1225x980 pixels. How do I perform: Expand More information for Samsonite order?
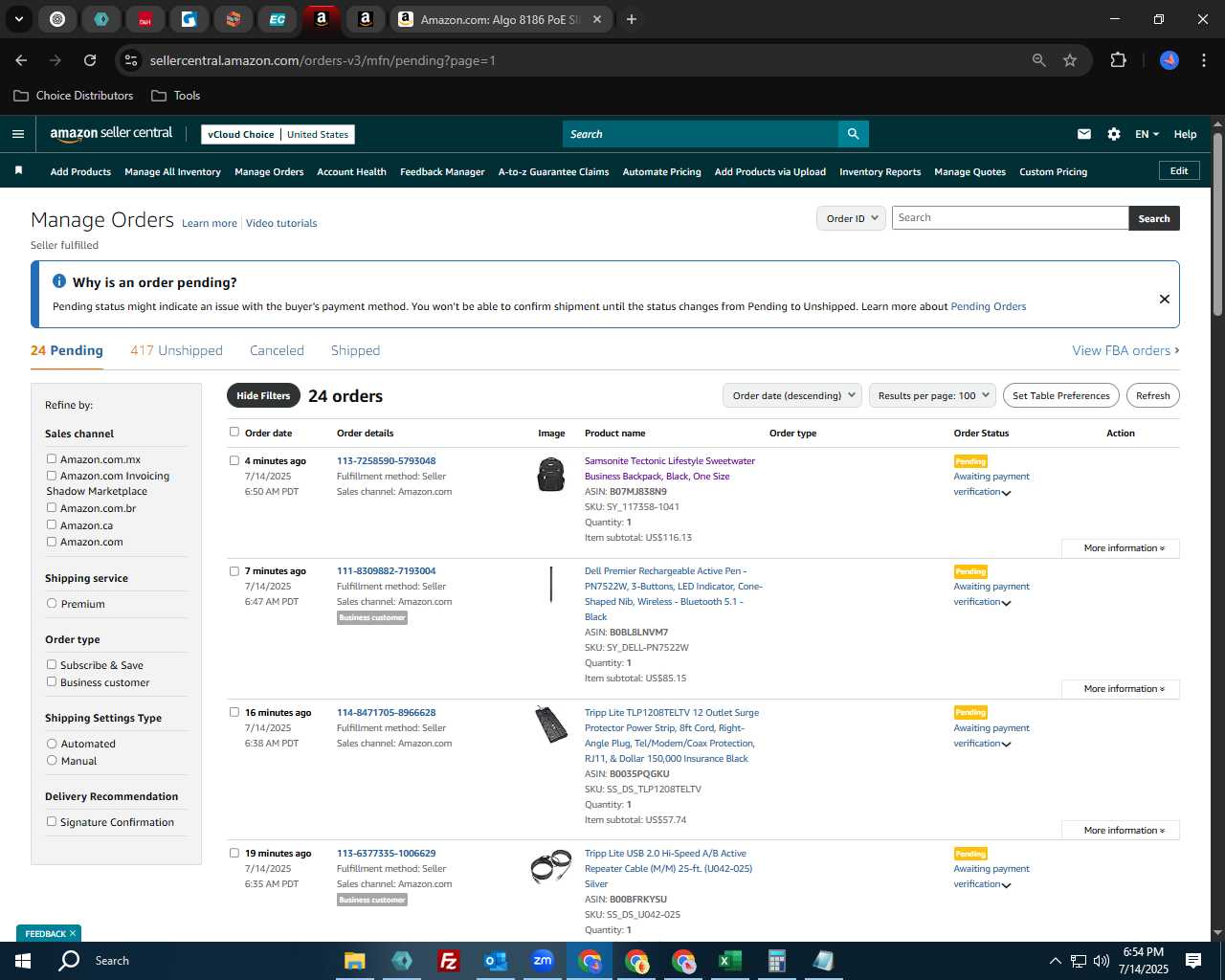1121,548
